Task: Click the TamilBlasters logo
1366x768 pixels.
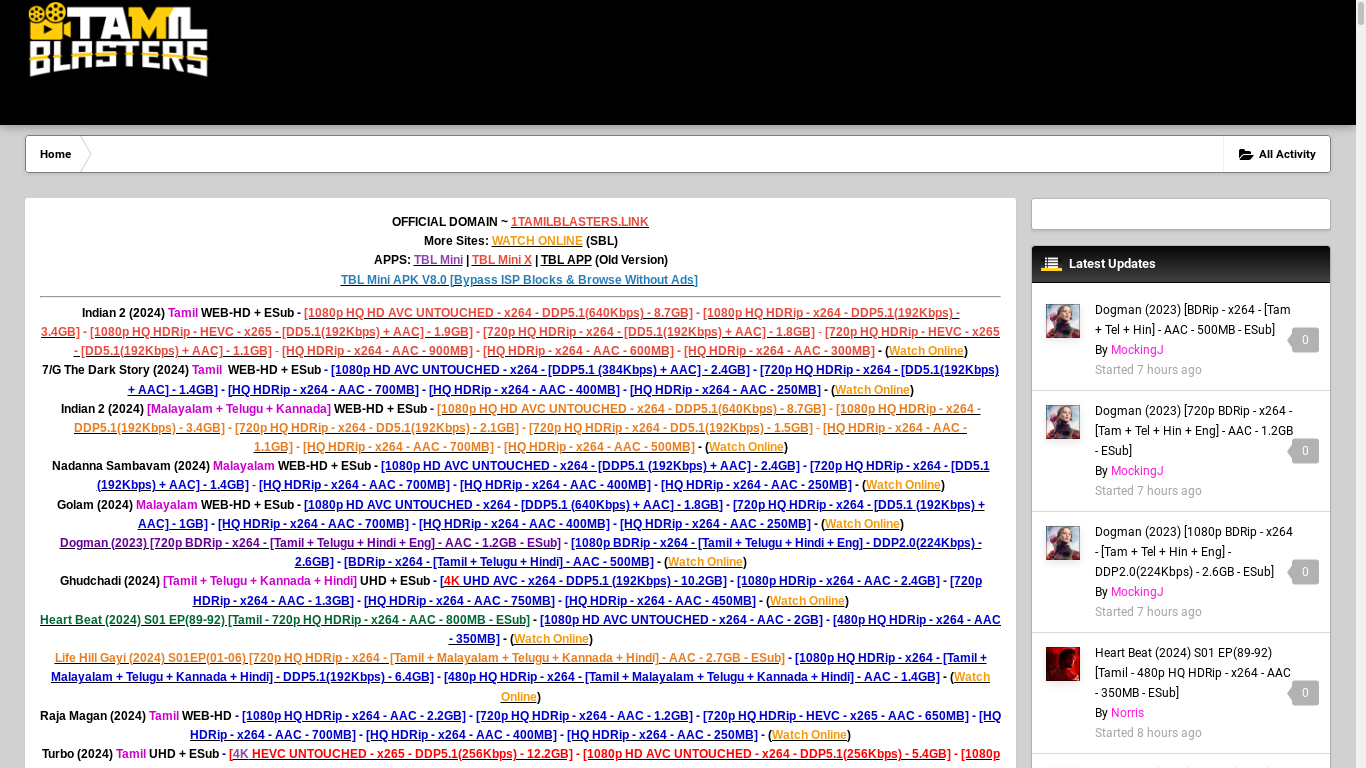Action: click(x=118, y=39)
